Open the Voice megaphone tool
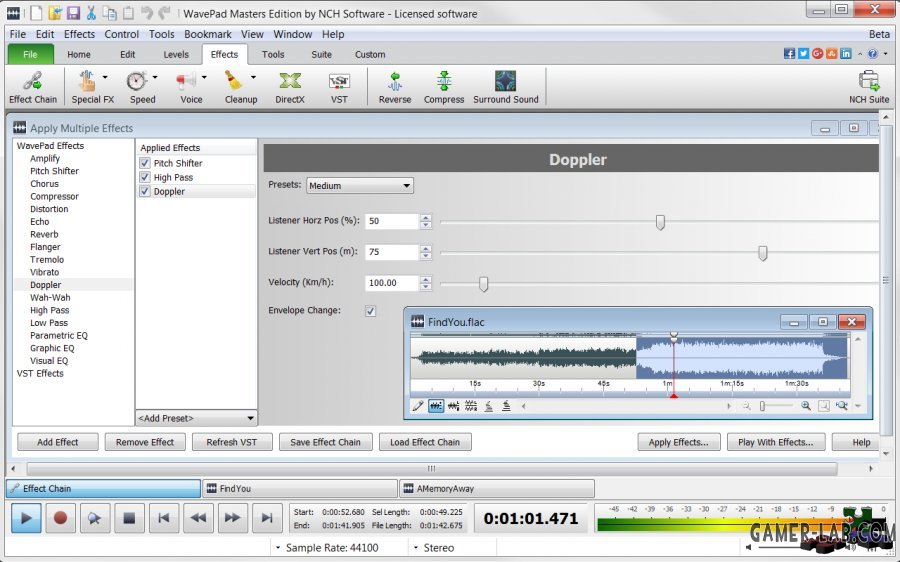900x562 pixels. tap(187, 81)
